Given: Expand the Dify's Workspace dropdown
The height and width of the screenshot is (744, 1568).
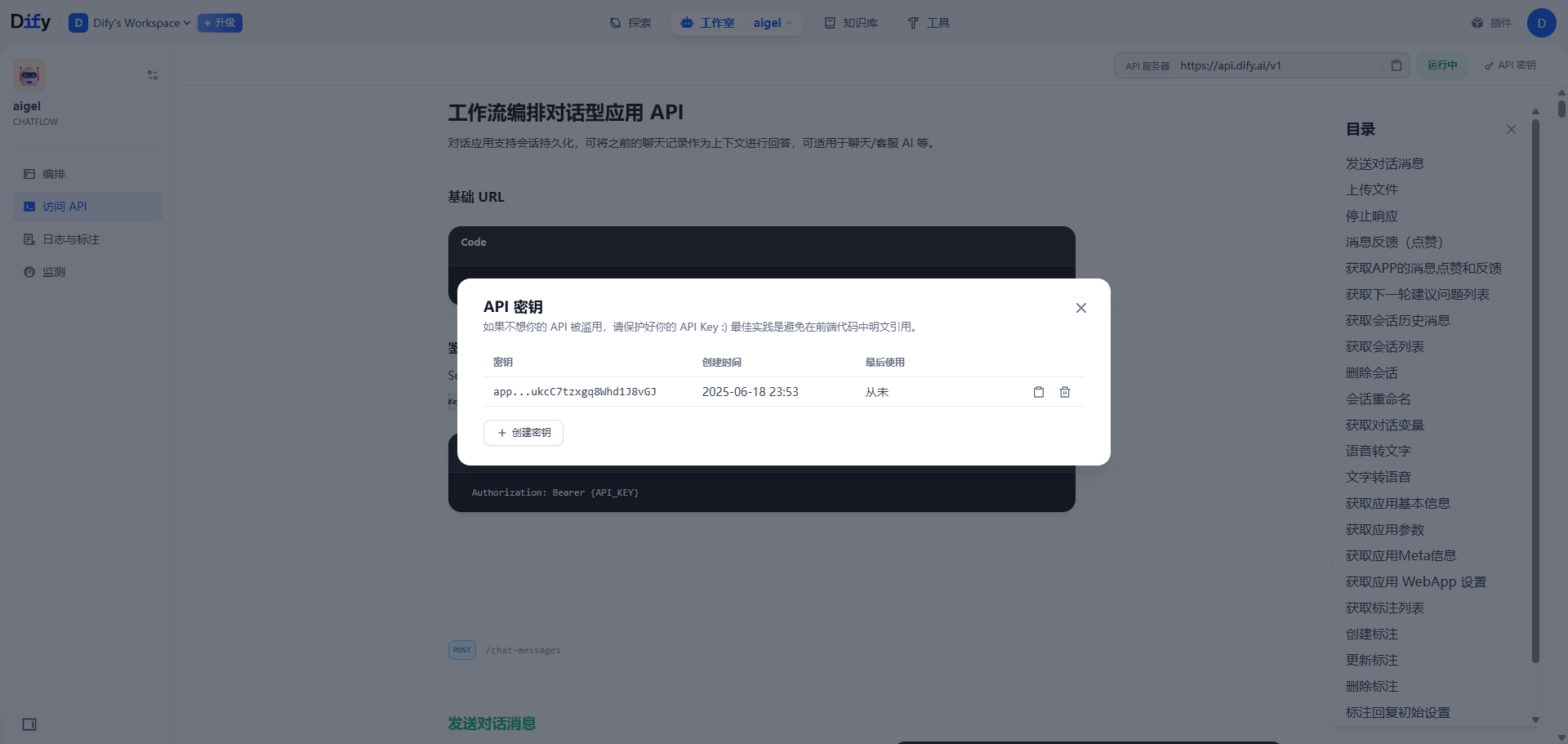Looking at the screenshot, I should [129, 23].
